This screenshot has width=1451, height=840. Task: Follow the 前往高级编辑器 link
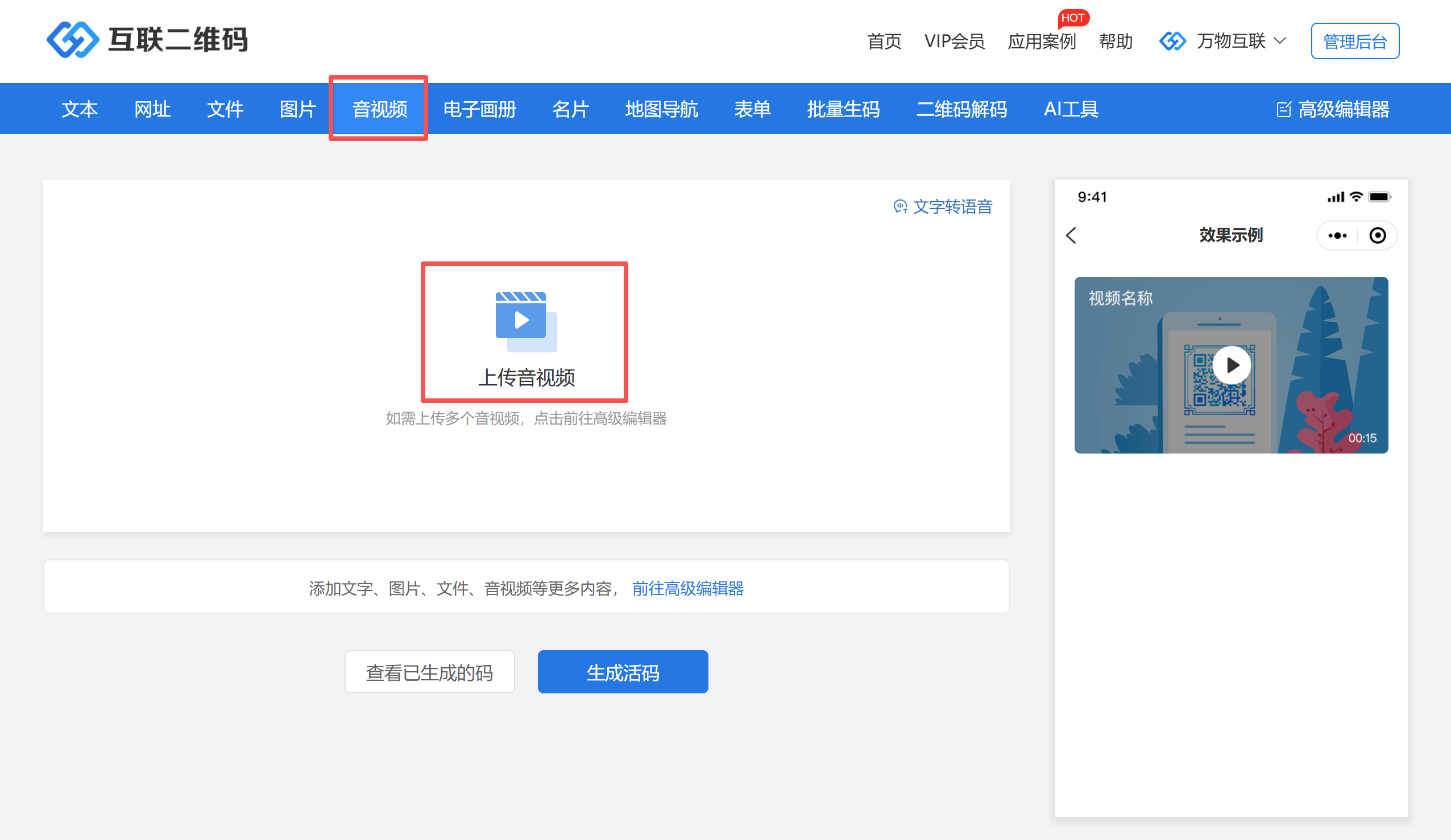(x=687, y=588)
